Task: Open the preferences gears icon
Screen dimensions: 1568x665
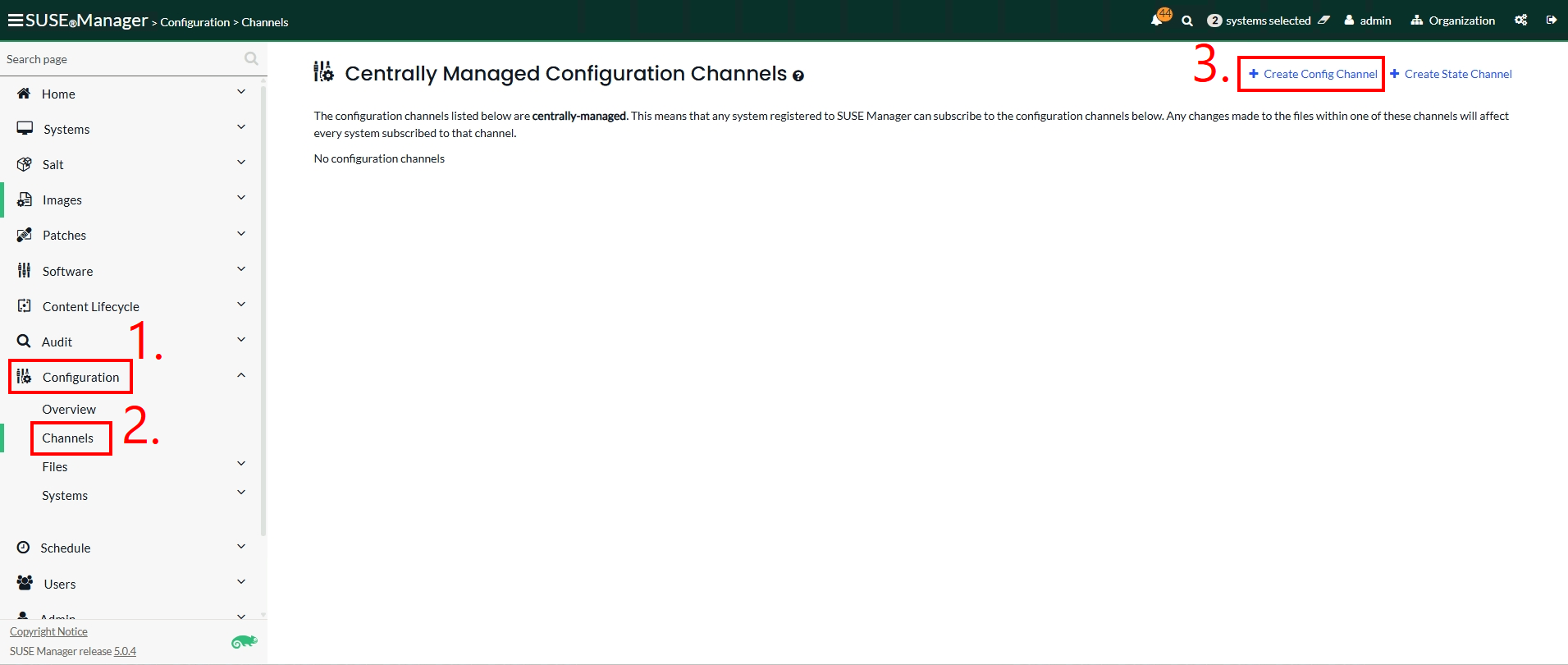Action: click(x=1521, y=21)
